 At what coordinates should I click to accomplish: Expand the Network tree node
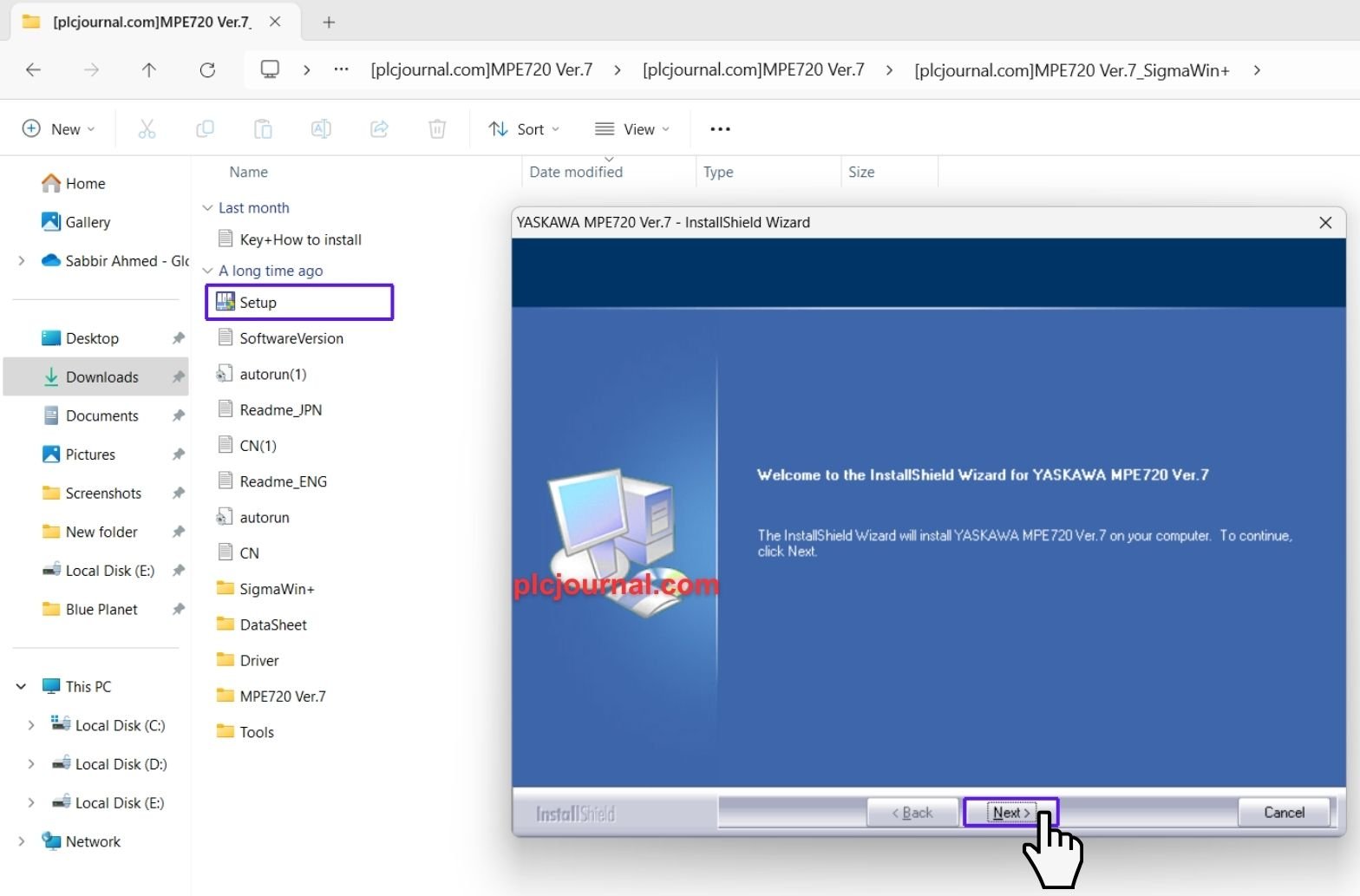(21, 841)
